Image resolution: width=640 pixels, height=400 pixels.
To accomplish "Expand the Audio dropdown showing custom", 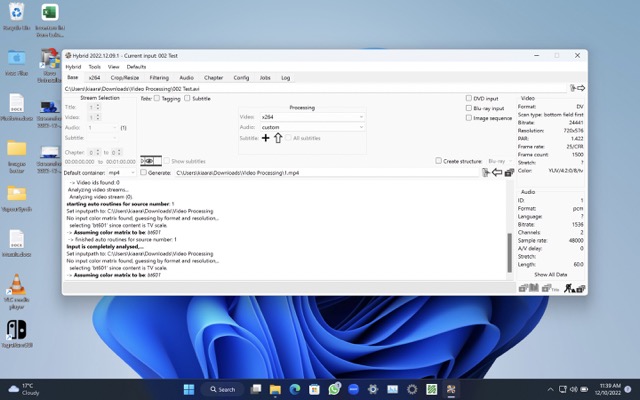I will [312, 127].
